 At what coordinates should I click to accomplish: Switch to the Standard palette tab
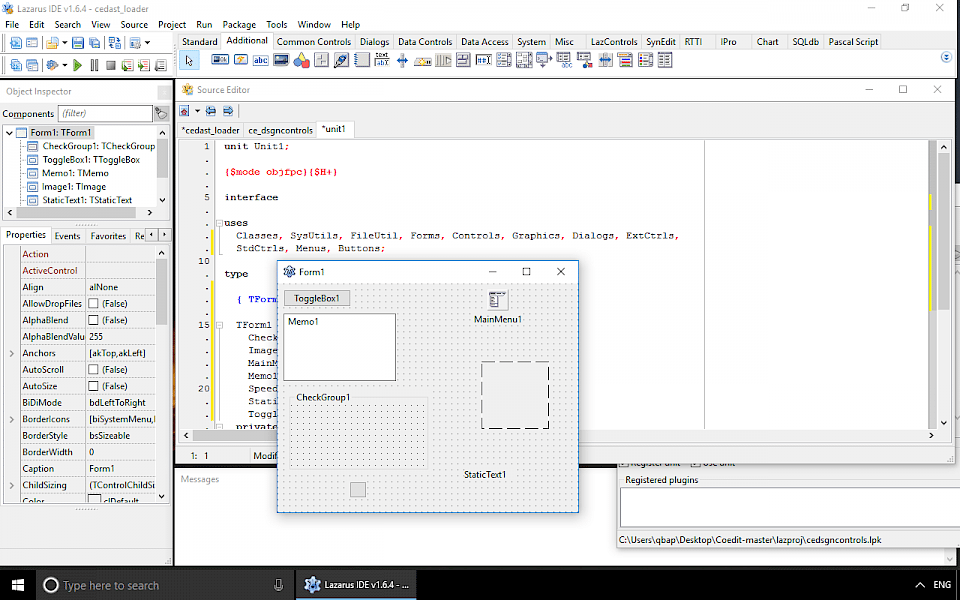tap(200, 42)
